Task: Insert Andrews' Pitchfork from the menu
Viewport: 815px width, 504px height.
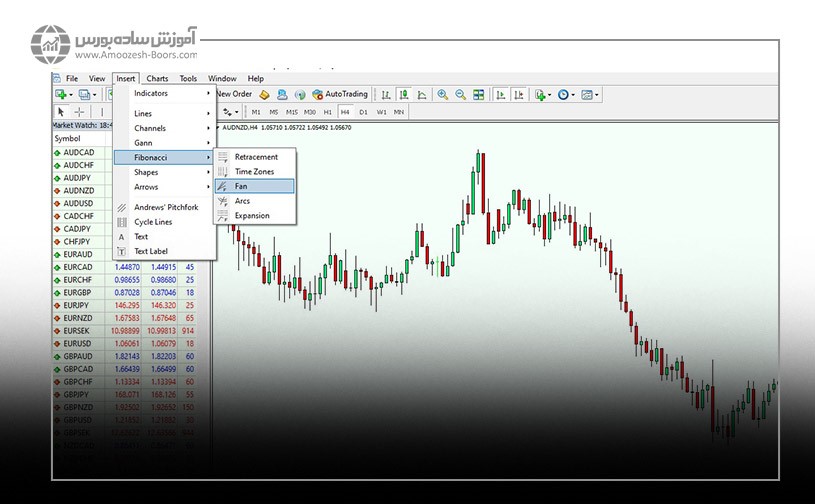Action: [165, 207]
